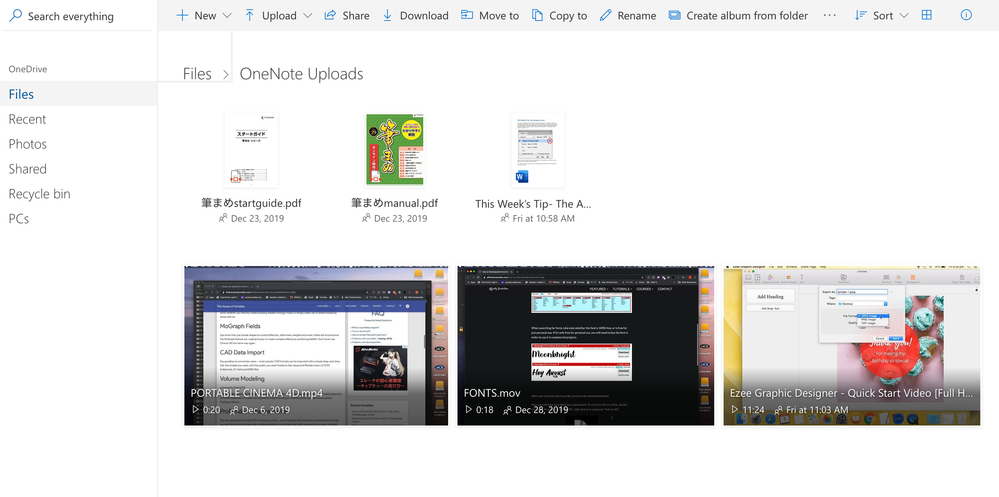This screenshot has height=497, width=999.
Task: Click the 筆まめstartguide.pdf file name
Action: pyautogui.click(x=251, y=203)
